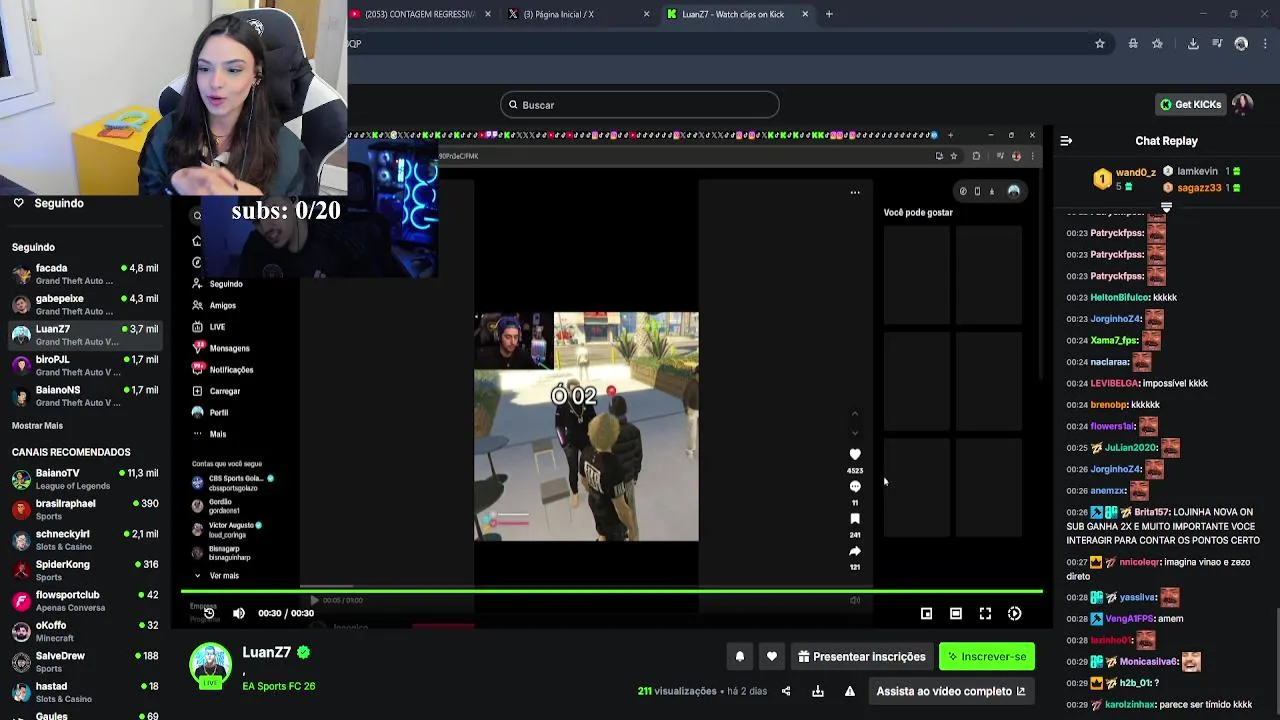Open Mensagens in embedded sidebar
The height and width of the screenshot is (720, 1280).
221,348
